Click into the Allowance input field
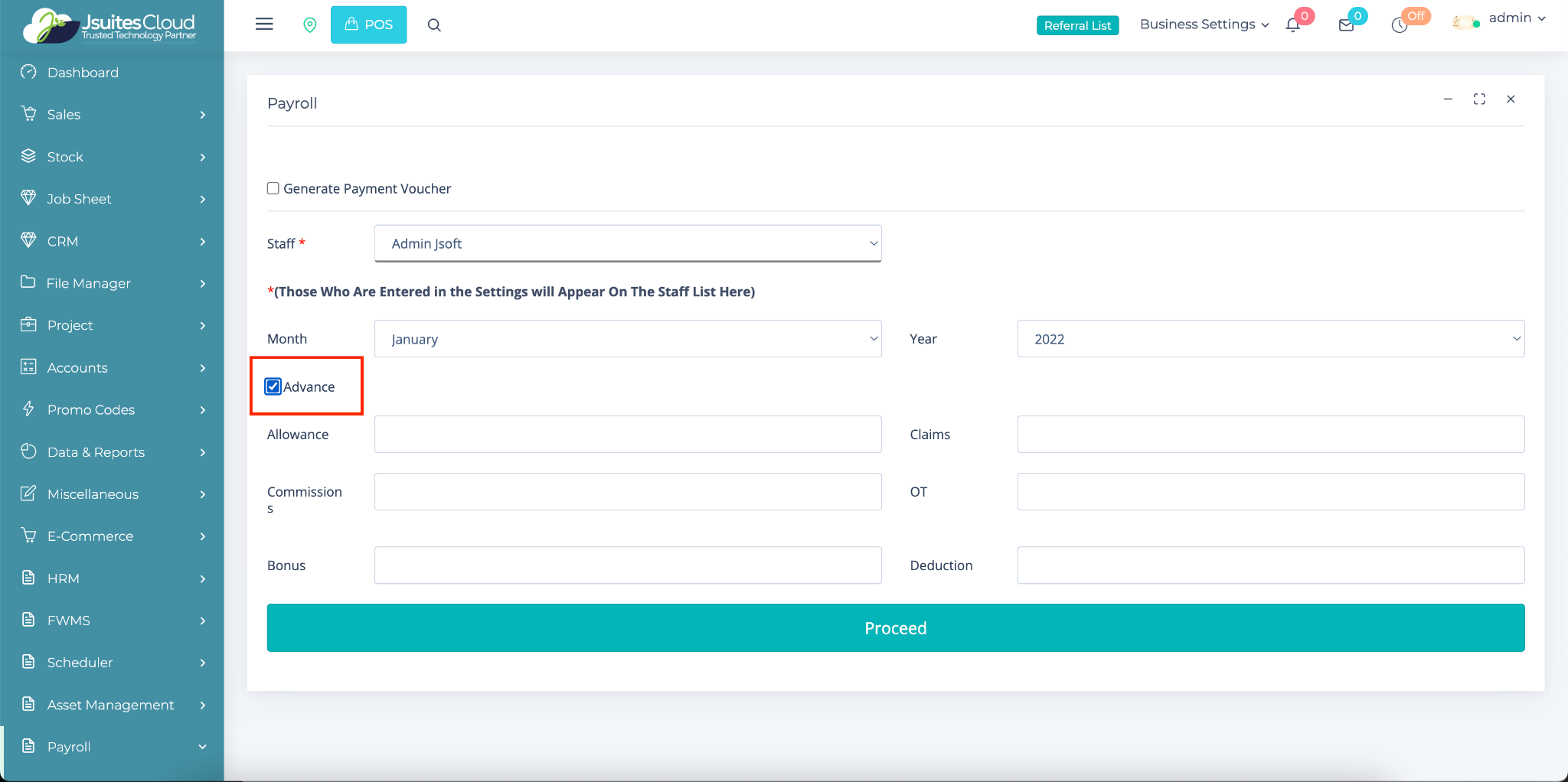Image resolution: width=1568 pixels, height=782 pixels. coord(627,435)
